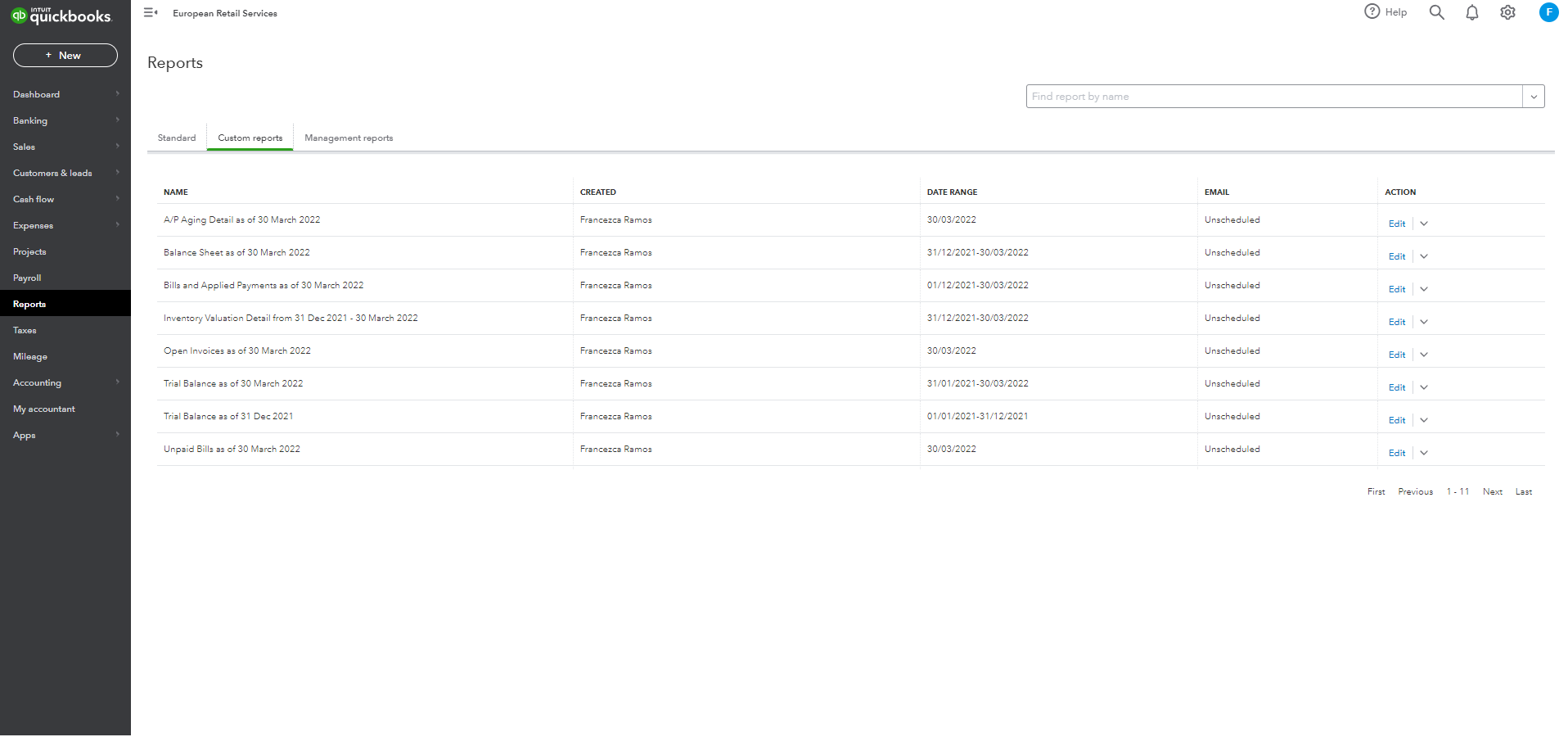Viewport: 1568px width, 737px height.
Task: Expand actions for Unpaid Bills report
Action: click(1424, 453)
